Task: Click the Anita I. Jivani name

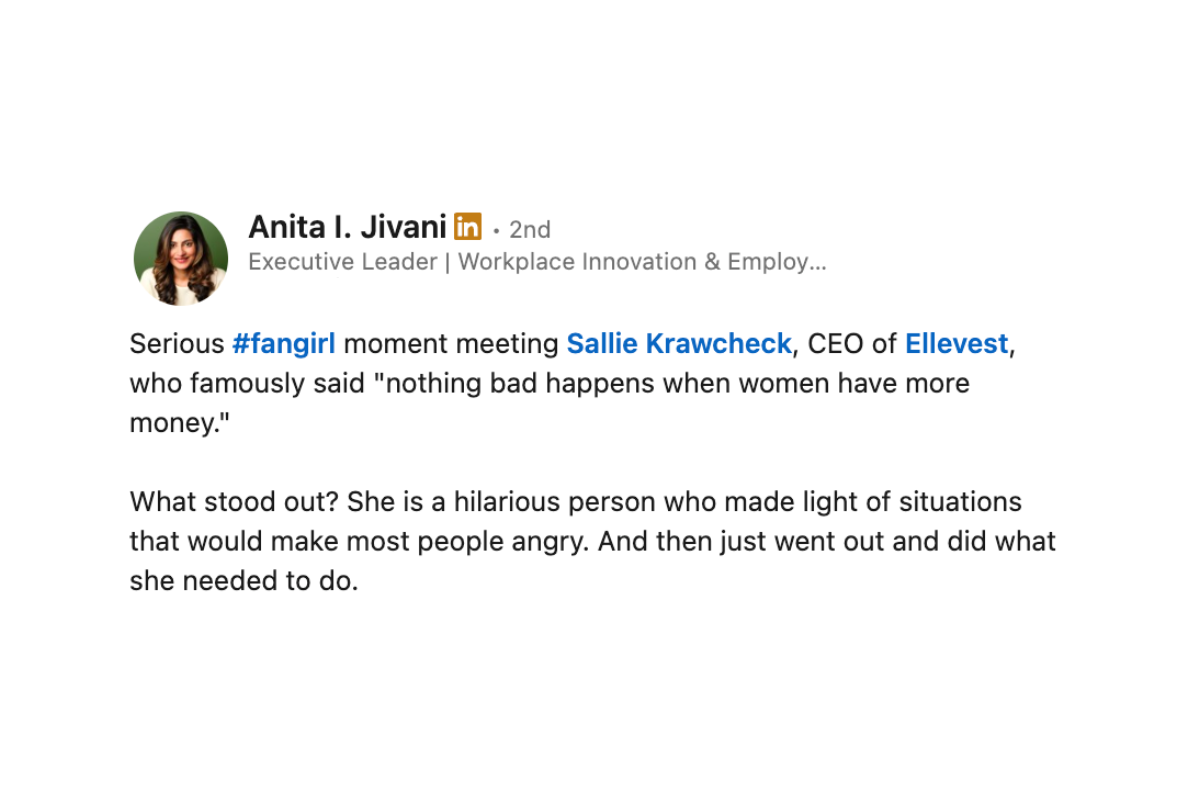Action: (x=347, y=227)
